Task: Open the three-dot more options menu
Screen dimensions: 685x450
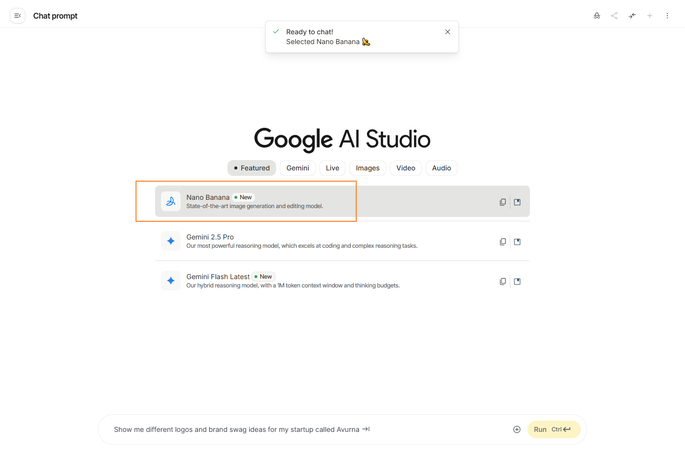Action: [x=667, y=16]
